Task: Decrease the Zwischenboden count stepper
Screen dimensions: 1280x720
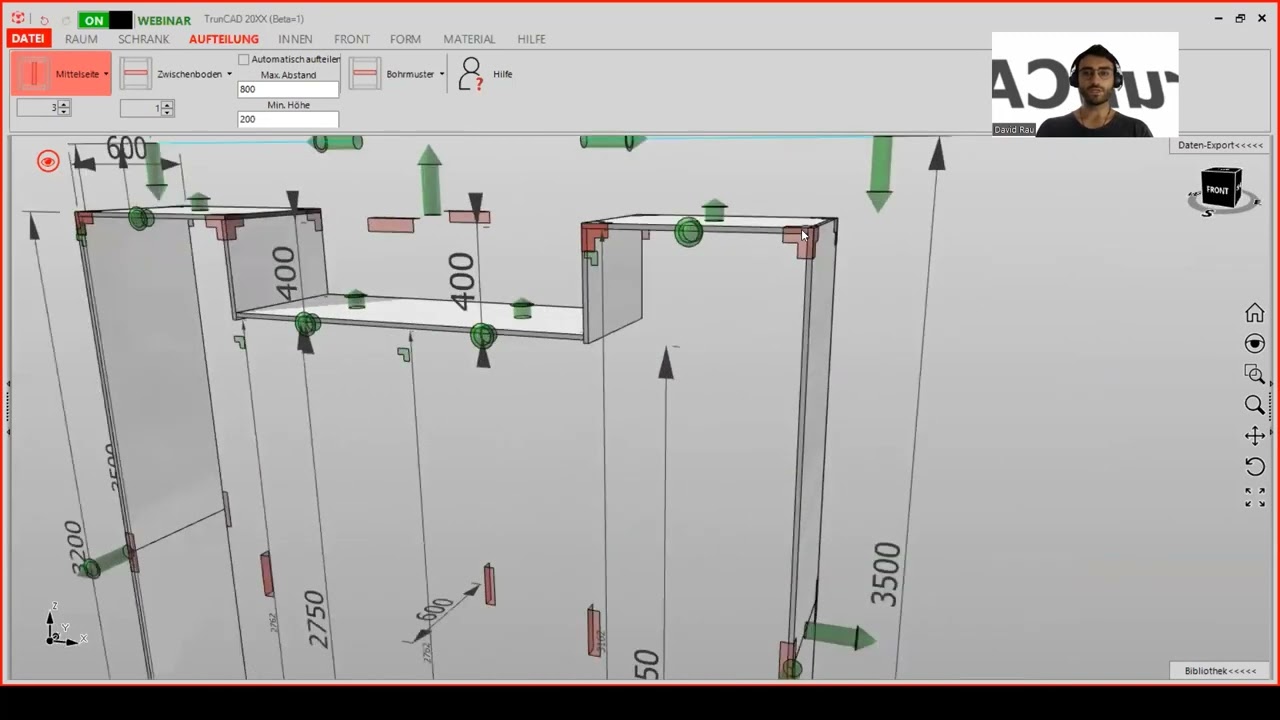Action: 167,111
